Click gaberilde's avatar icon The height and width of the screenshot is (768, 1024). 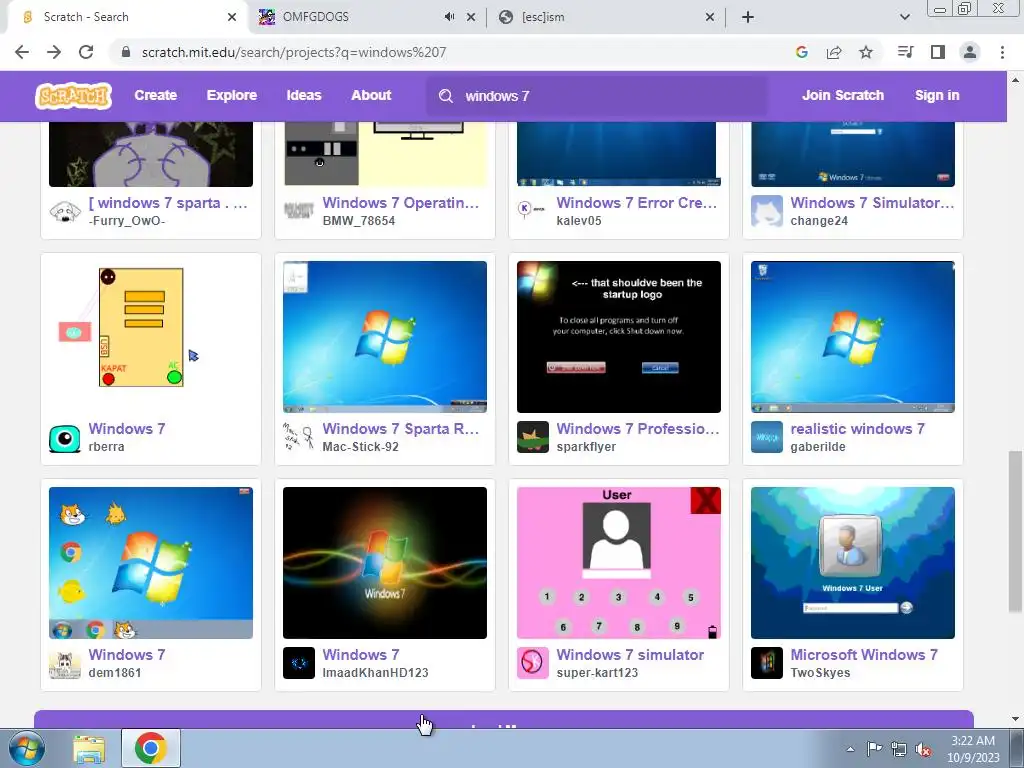click(x=766, y=438)
